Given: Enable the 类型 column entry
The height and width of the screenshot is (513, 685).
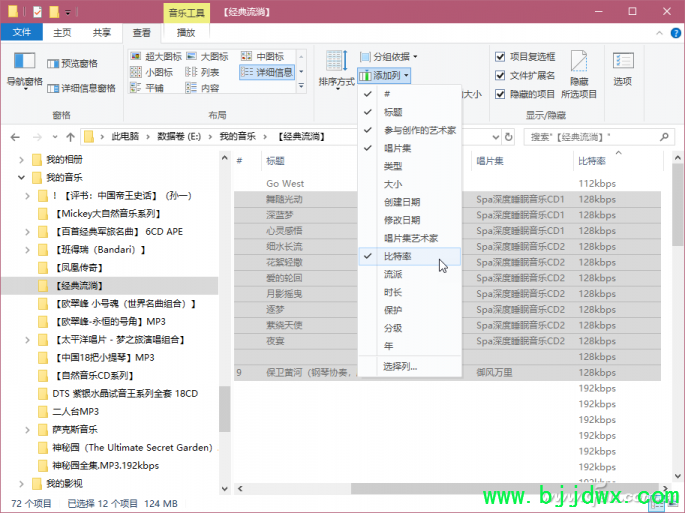Looking at the screenshot, I should pos(409,166).
